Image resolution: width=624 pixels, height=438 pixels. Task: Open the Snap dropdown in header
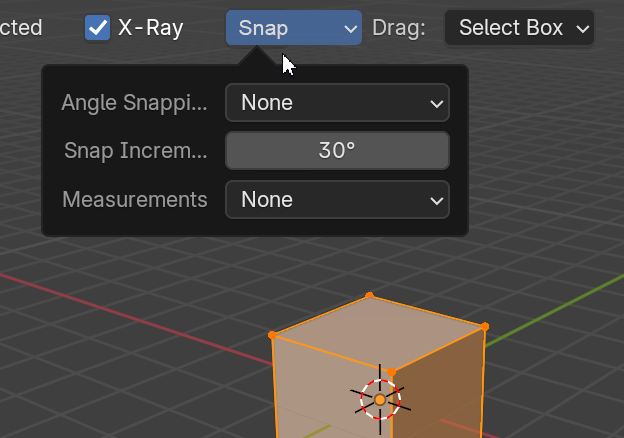coord(294,28)
